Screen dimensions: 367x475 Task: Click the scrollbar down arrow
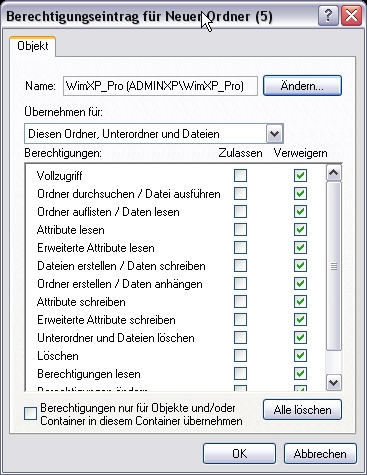[x=334, y=382]
